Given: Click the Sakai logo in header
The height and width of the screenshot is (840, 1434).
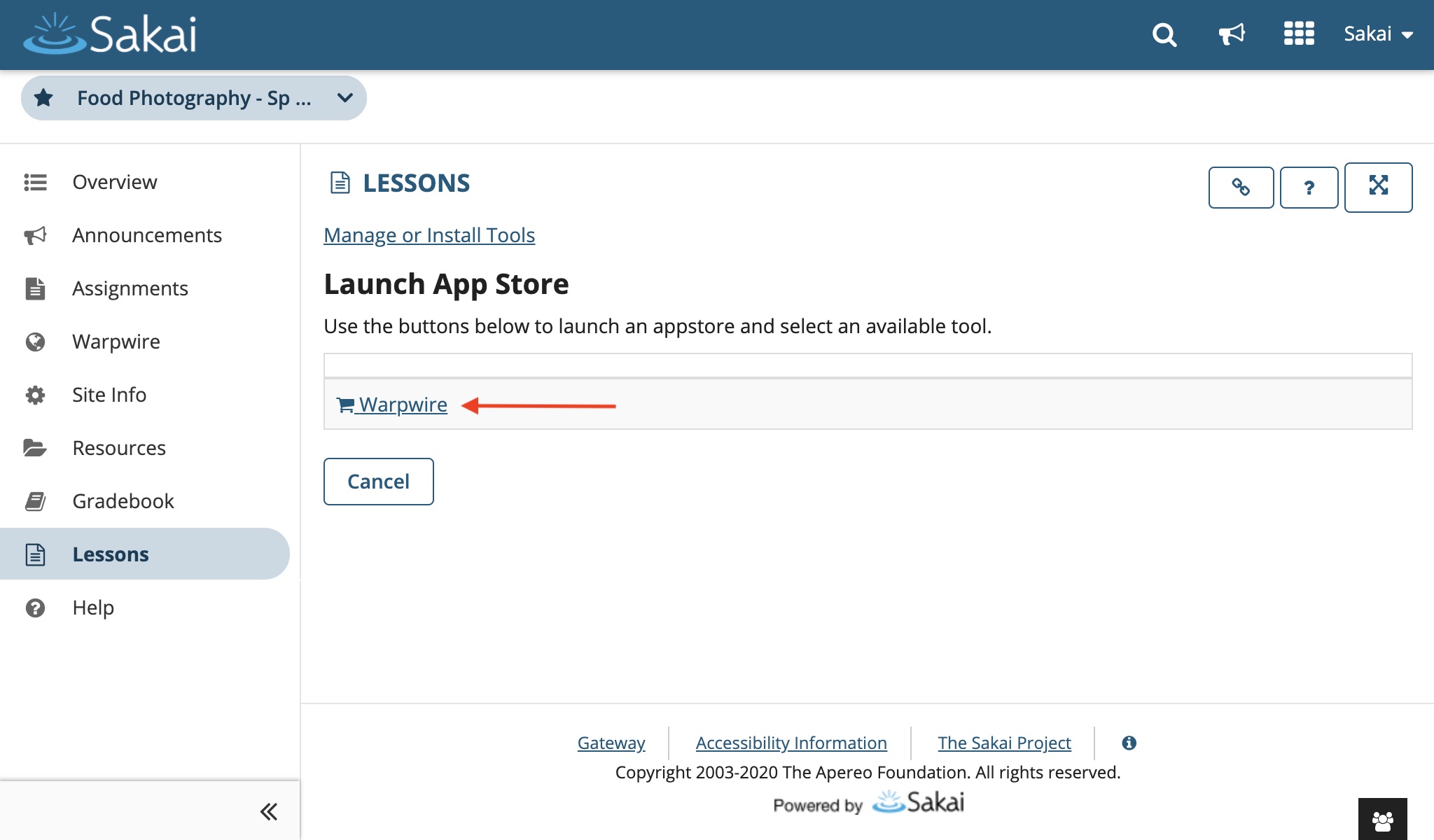Looking at the screenshot, I should [110, 34].
